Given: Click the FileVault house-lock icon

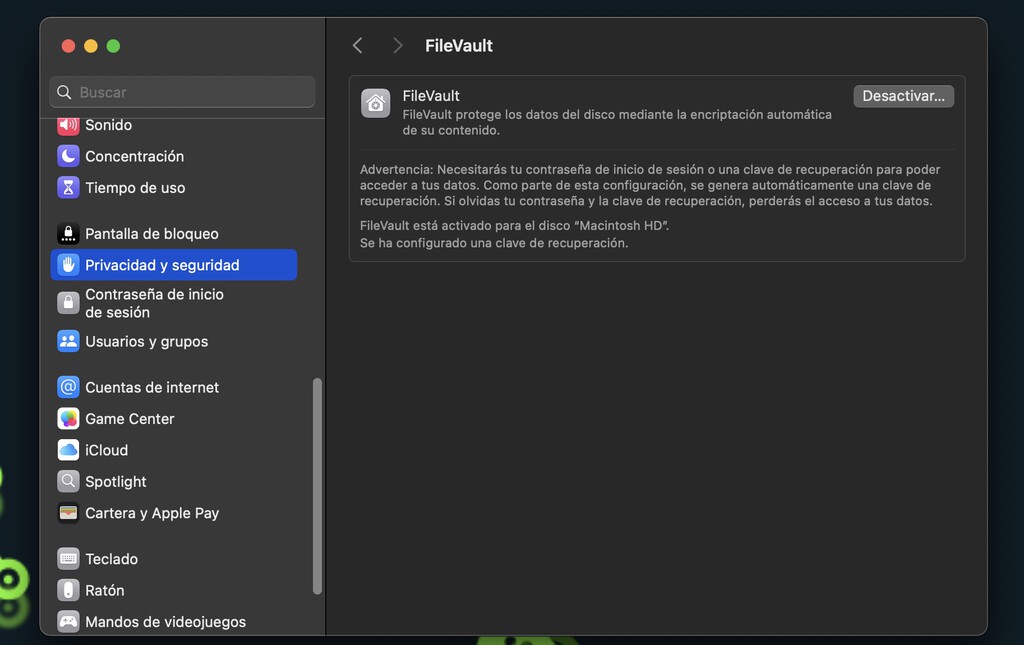Looking at the screenshot, I should pyautogui.click(x=376, y=103).
